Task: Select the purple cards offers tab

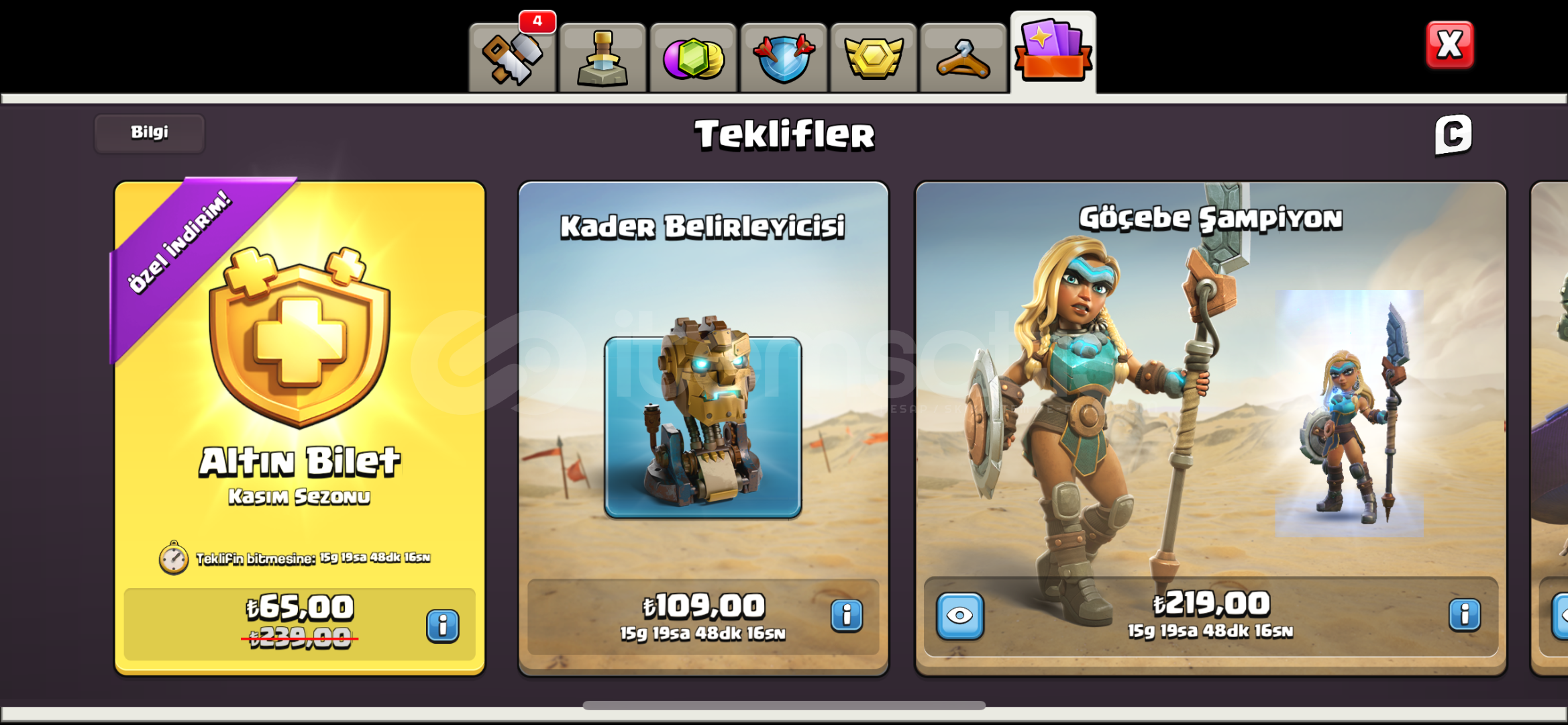Action: [x=1053, y=52]
